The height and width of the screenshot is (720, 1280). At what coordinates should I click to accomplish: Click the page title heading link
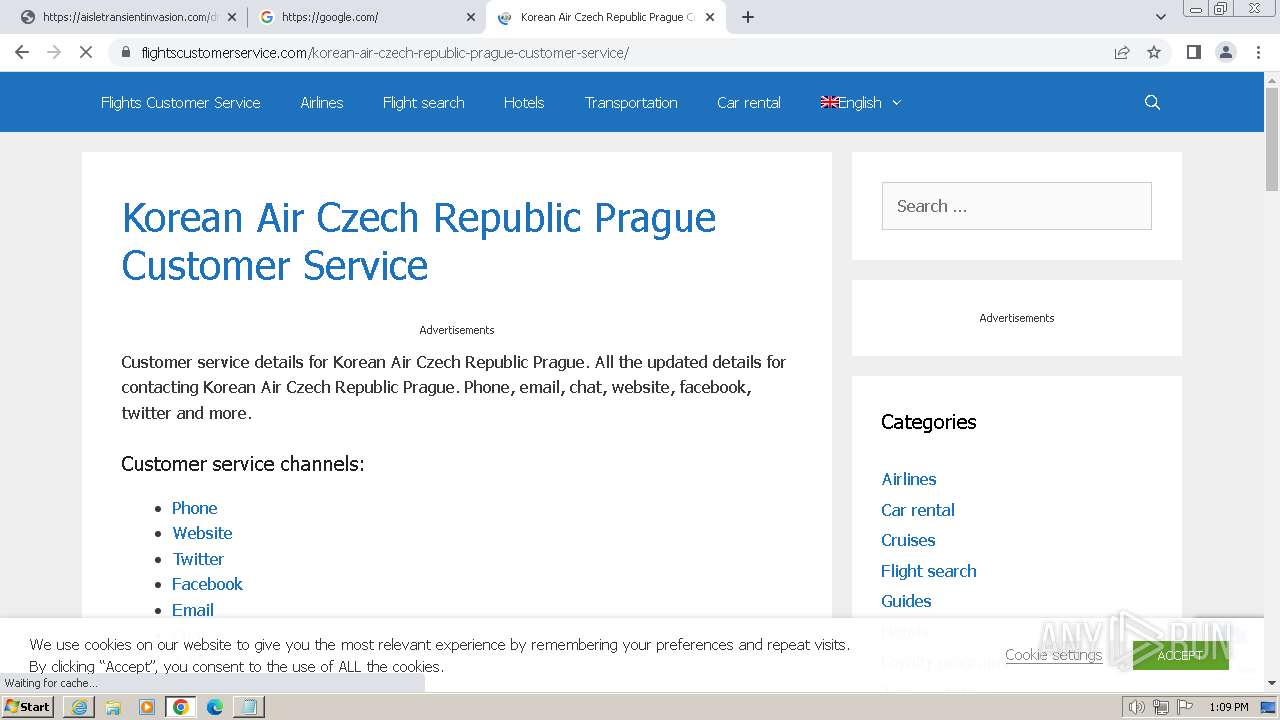coord(419,241)
